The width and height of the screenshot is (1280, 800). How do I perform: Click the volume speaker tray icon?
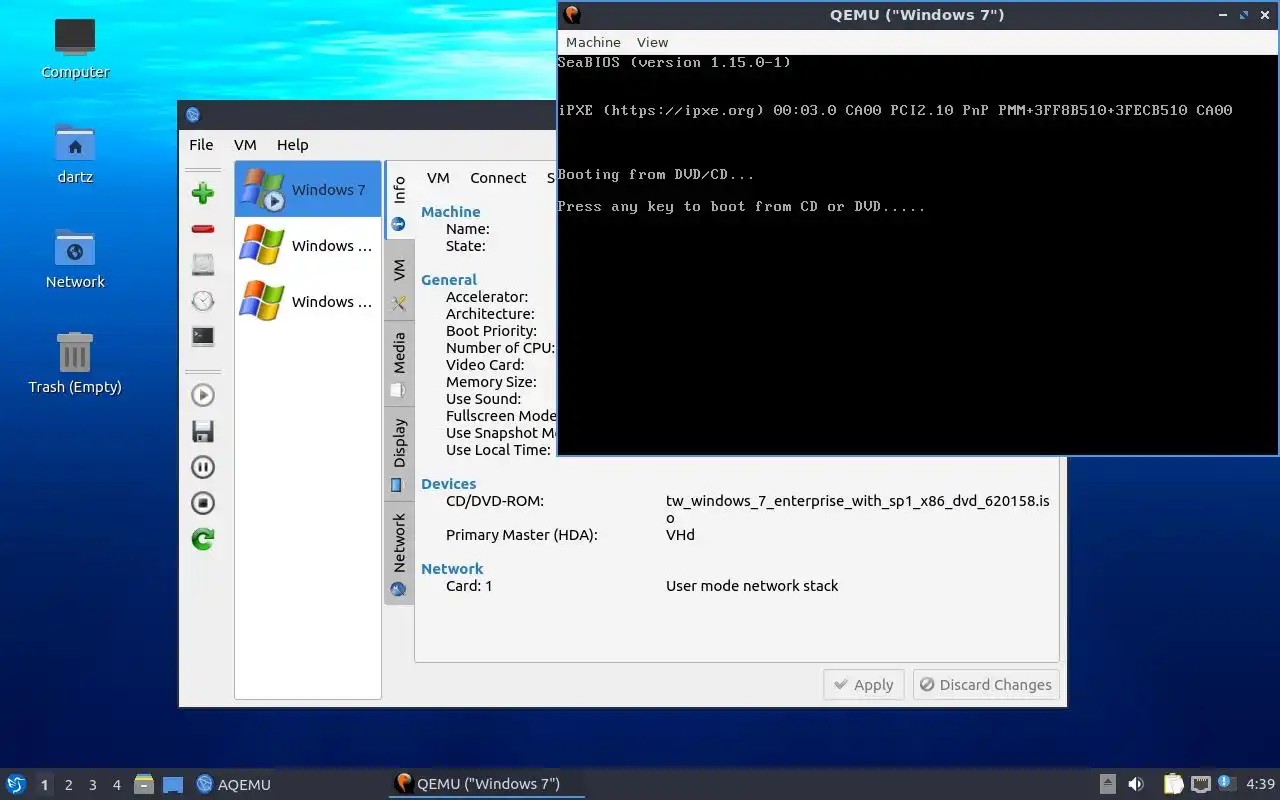[x=1136, y=784]
